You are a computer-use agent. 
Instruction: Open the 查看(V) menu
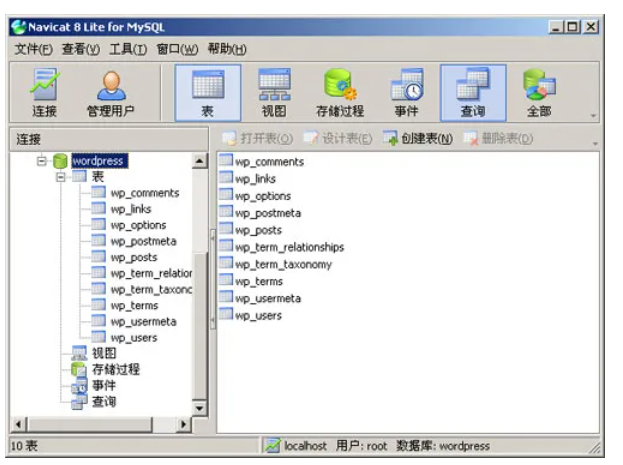point(81,49)
